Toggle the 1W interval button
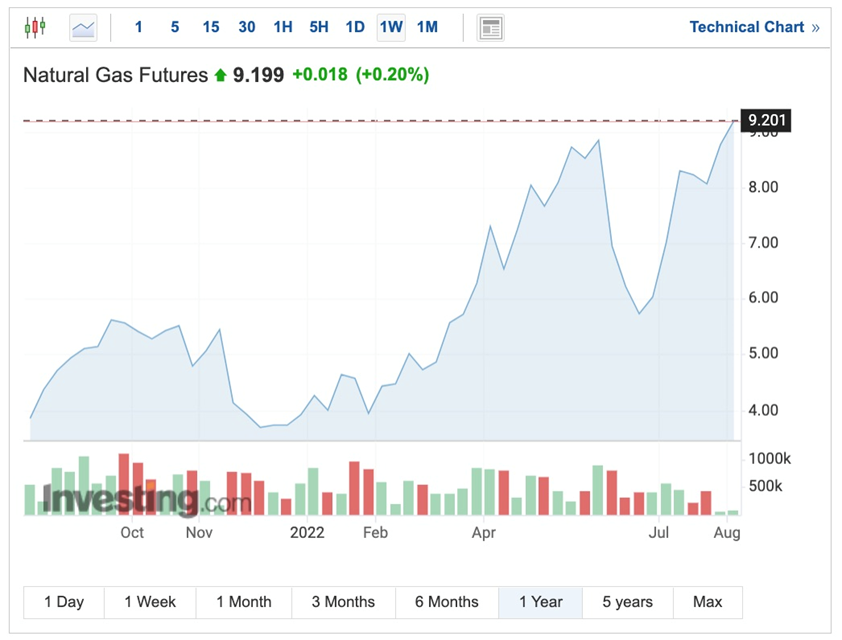The image size is (842, 640). click(x=391, y=27)
